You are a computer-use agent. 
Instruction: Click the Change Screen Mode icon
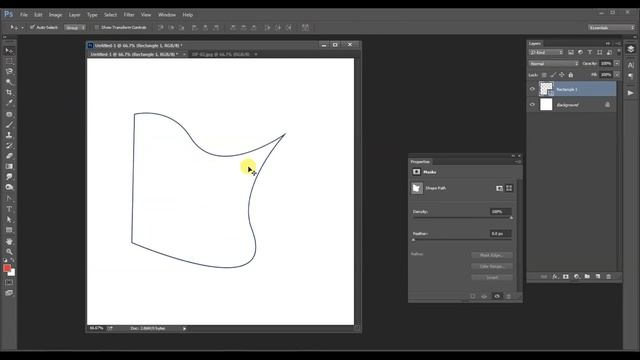tap(9, 293)
